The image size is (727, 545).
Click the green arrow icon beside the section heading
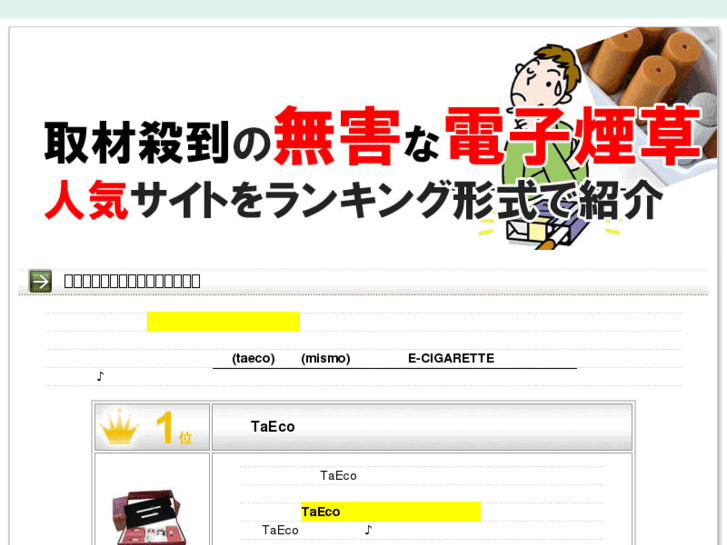tap(40, 281)
